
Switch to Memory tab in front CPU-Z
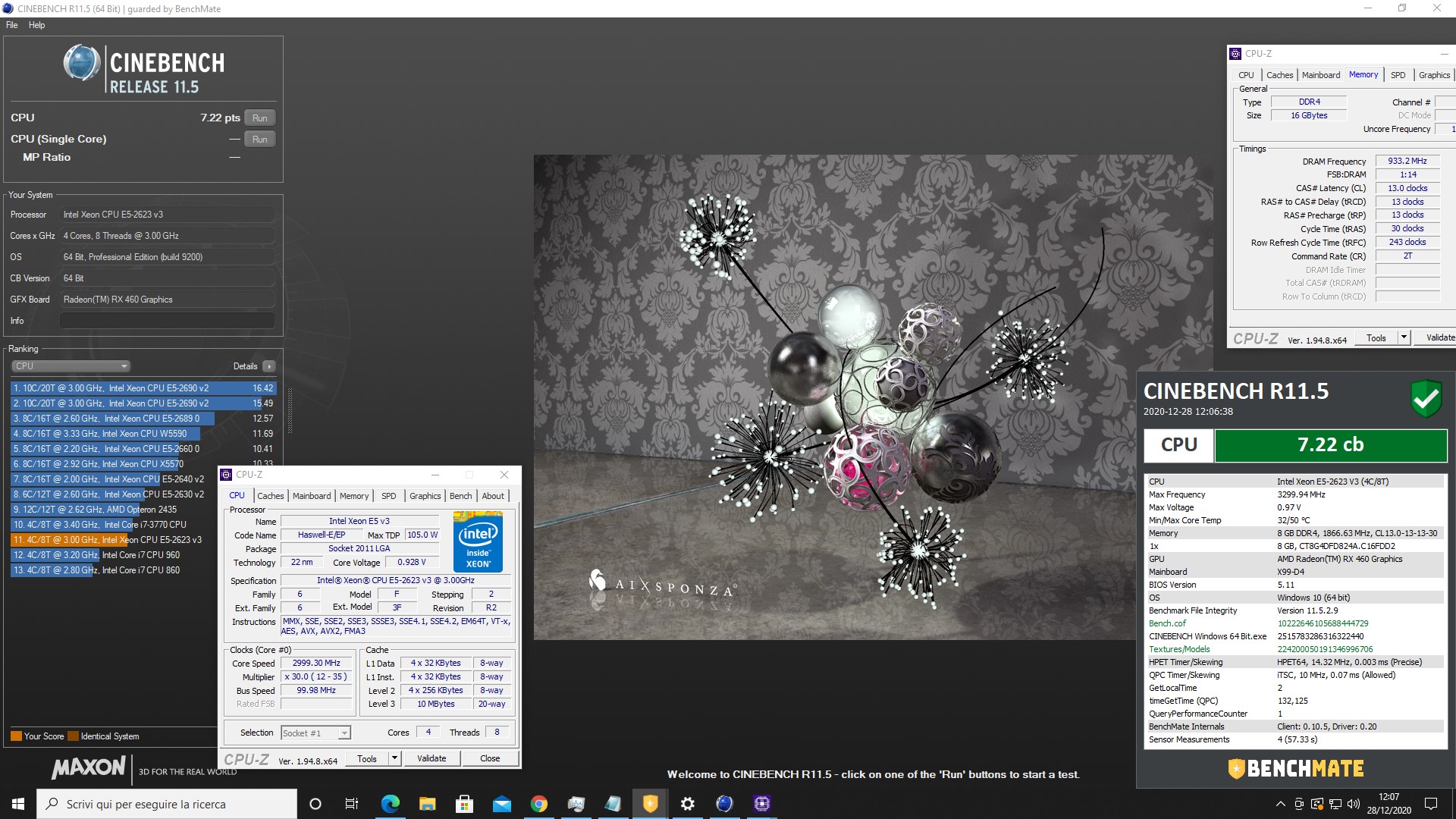[354, 496]
